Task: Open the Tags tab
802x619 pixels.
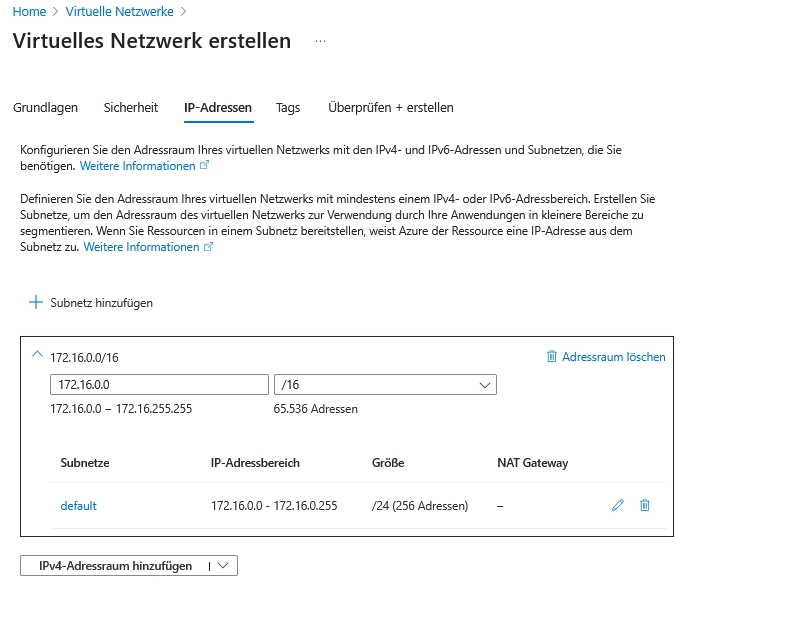Action: 288,108
